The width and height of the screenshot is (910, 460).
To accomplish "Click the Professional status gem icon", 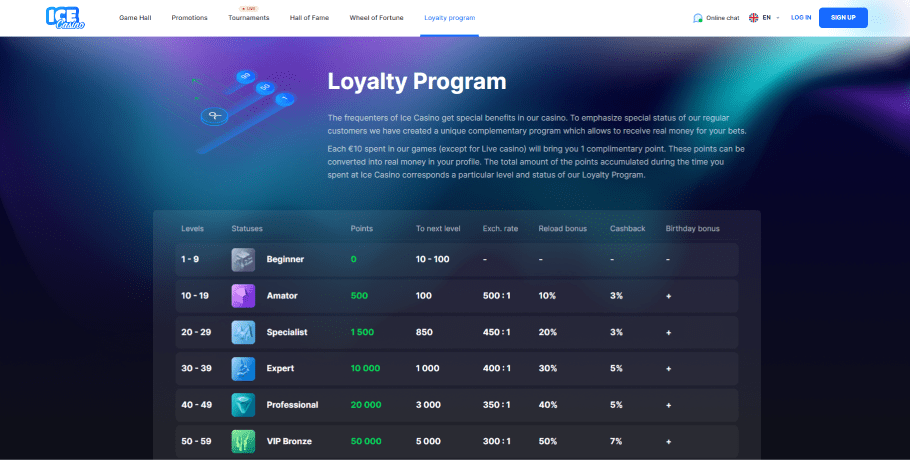I will 243,404.
